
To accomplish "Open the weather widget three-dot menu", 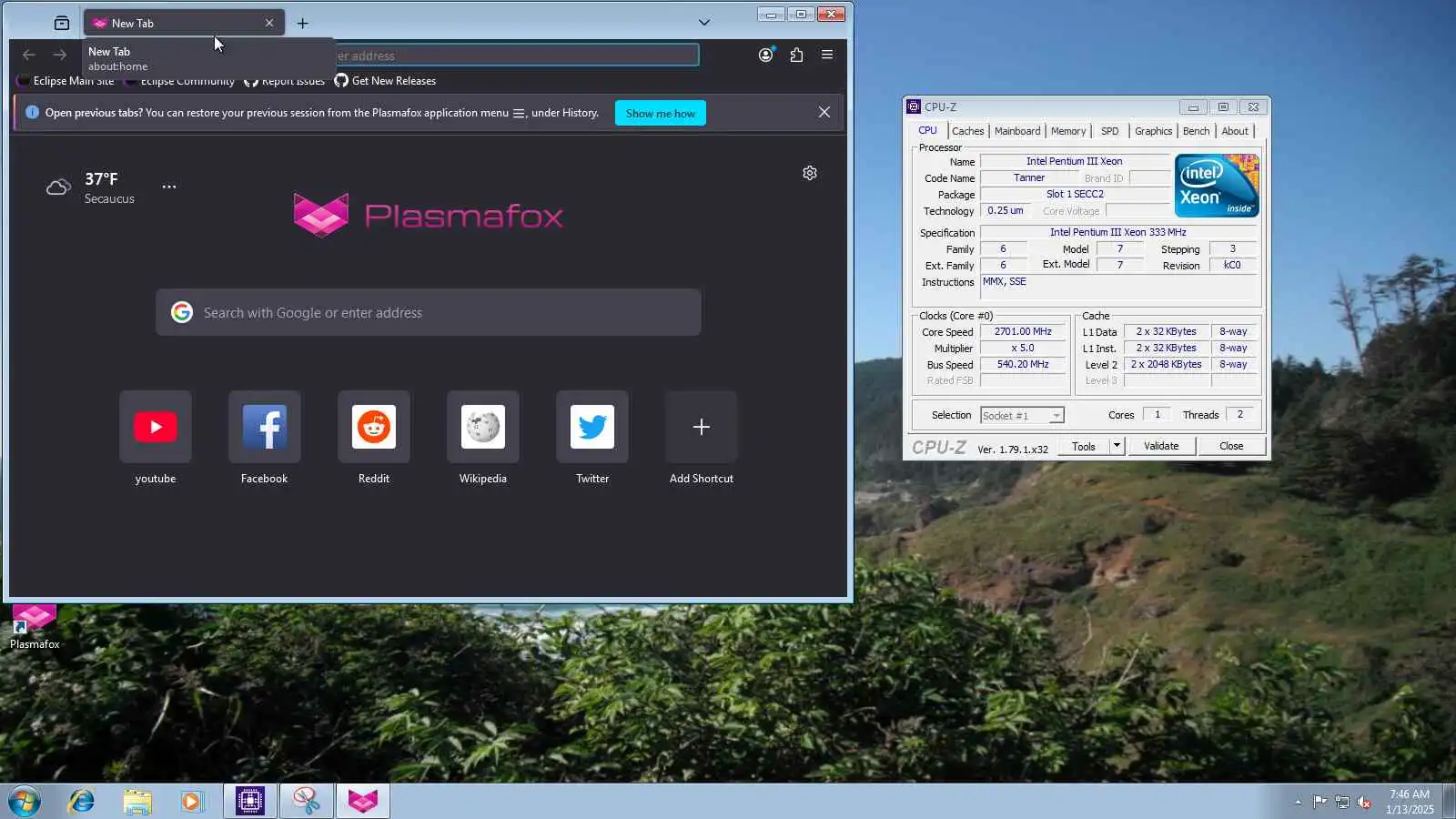I will point(169,187).
